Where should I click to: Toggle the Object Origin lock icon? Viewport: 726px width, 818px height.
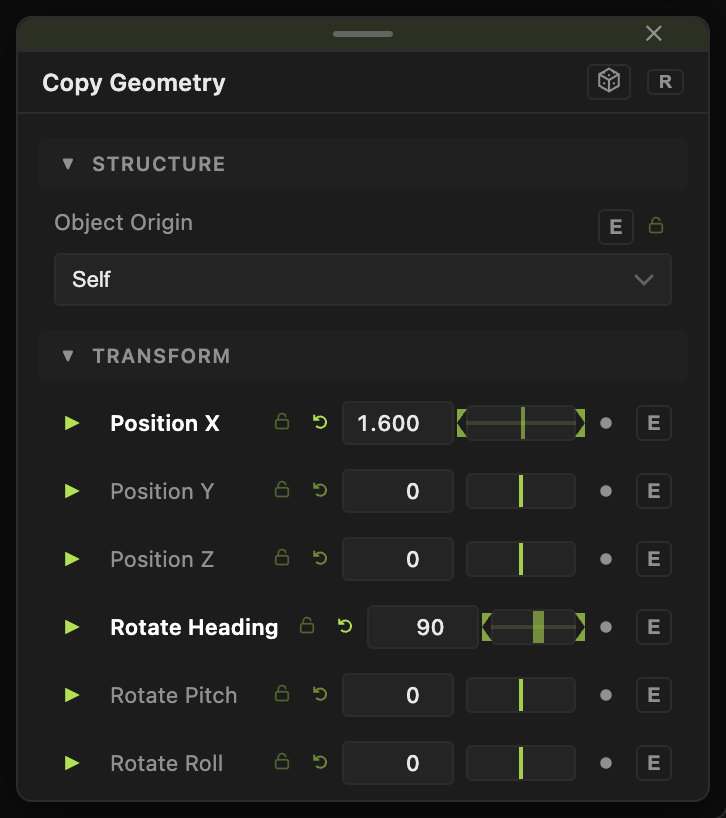[x=656, y=225]
